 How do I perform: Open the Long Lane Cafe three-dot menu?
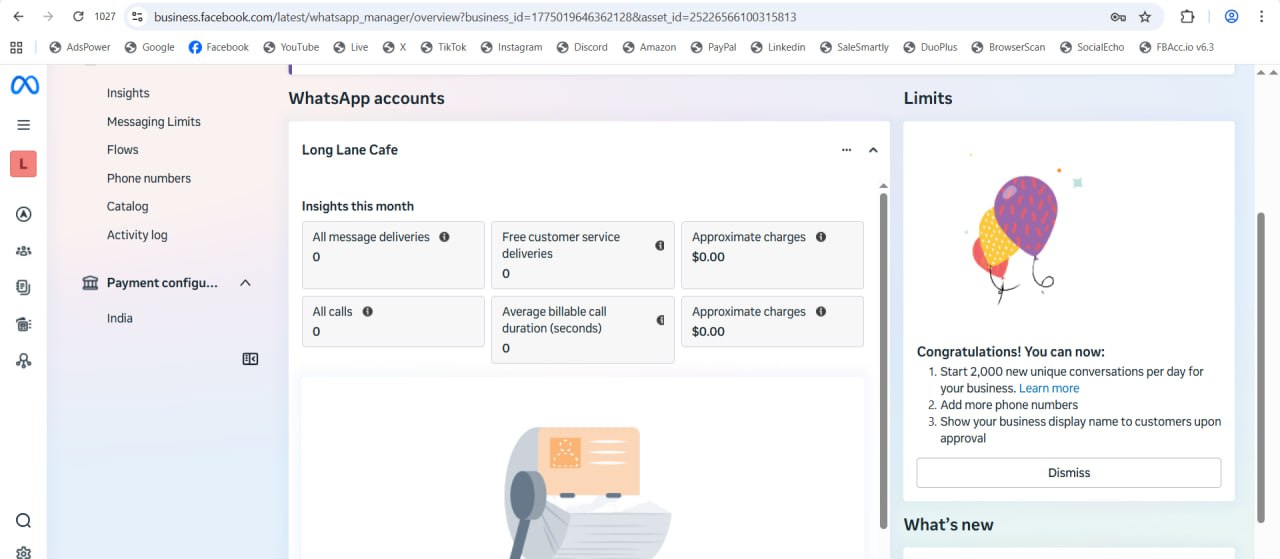pyautogui.click(x=846, y=150)
